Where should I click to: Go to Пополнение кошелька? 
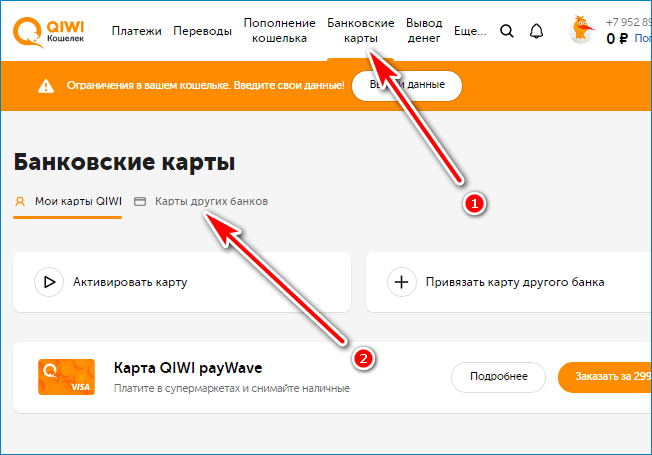pos(279,30)
